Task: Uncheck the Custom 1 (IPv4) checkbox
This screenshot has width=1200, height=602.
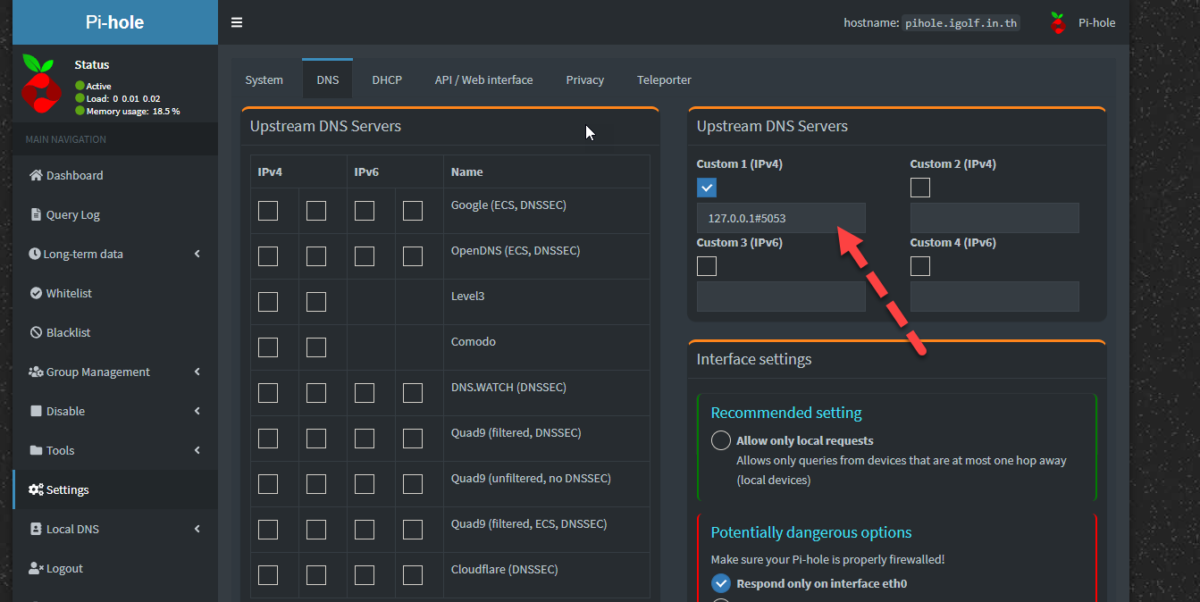Action: (x=707, y=187)
